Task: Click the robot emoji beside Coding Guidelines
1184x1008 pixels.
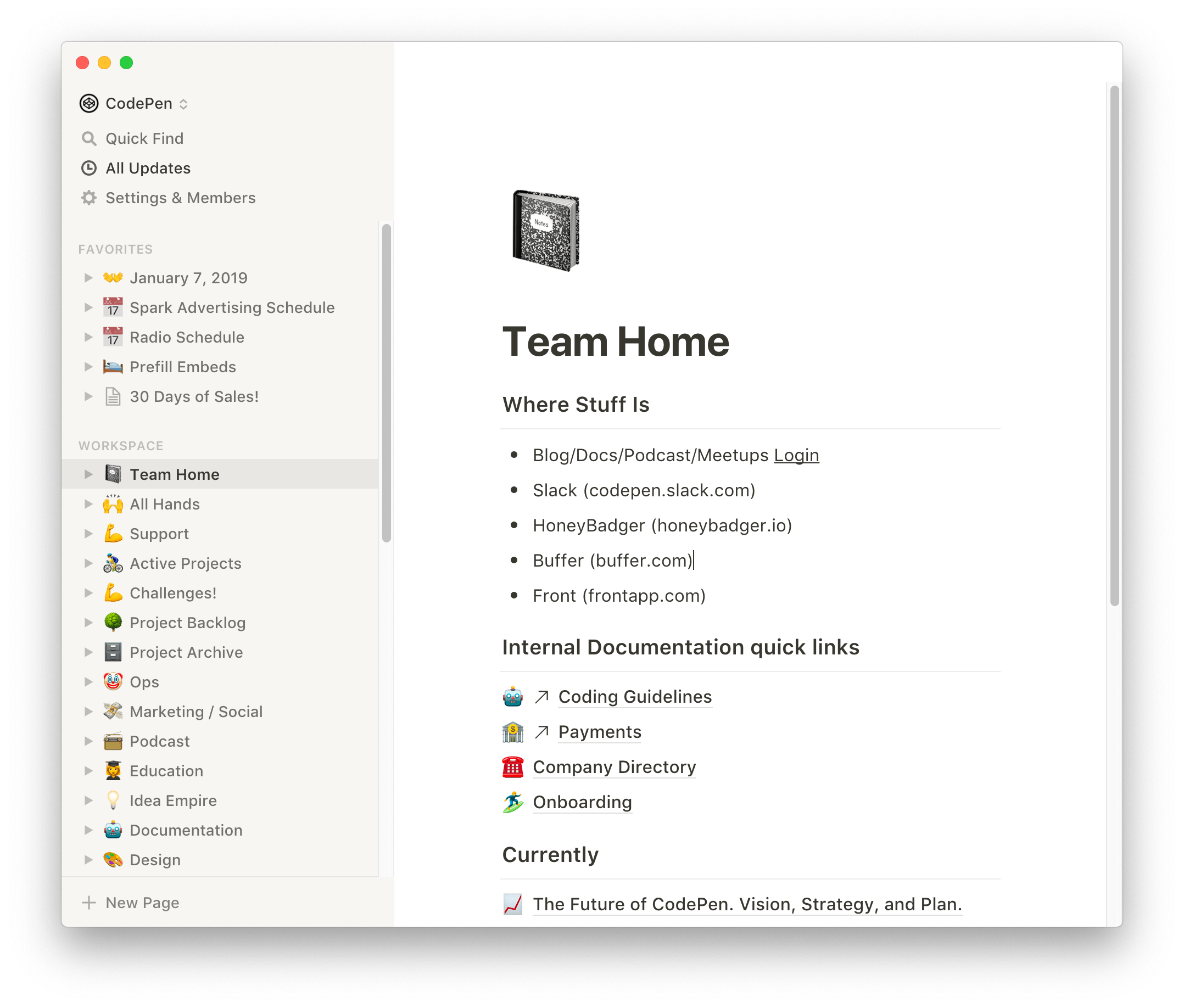Action: click(x=512, y=697)
